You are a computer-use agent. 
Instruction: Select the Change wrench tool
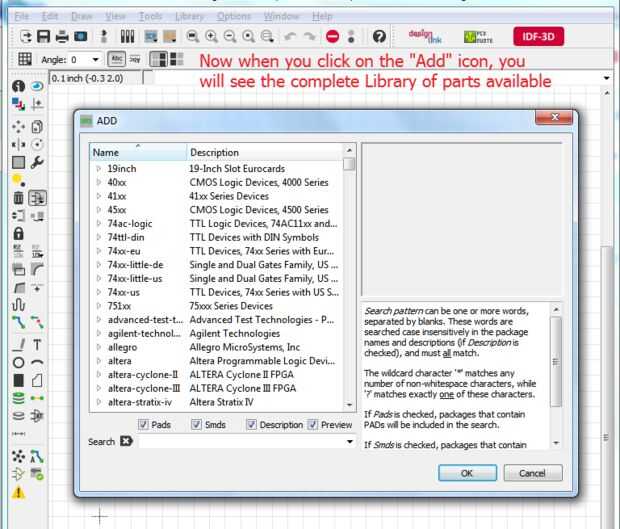(x=37, y=162)
